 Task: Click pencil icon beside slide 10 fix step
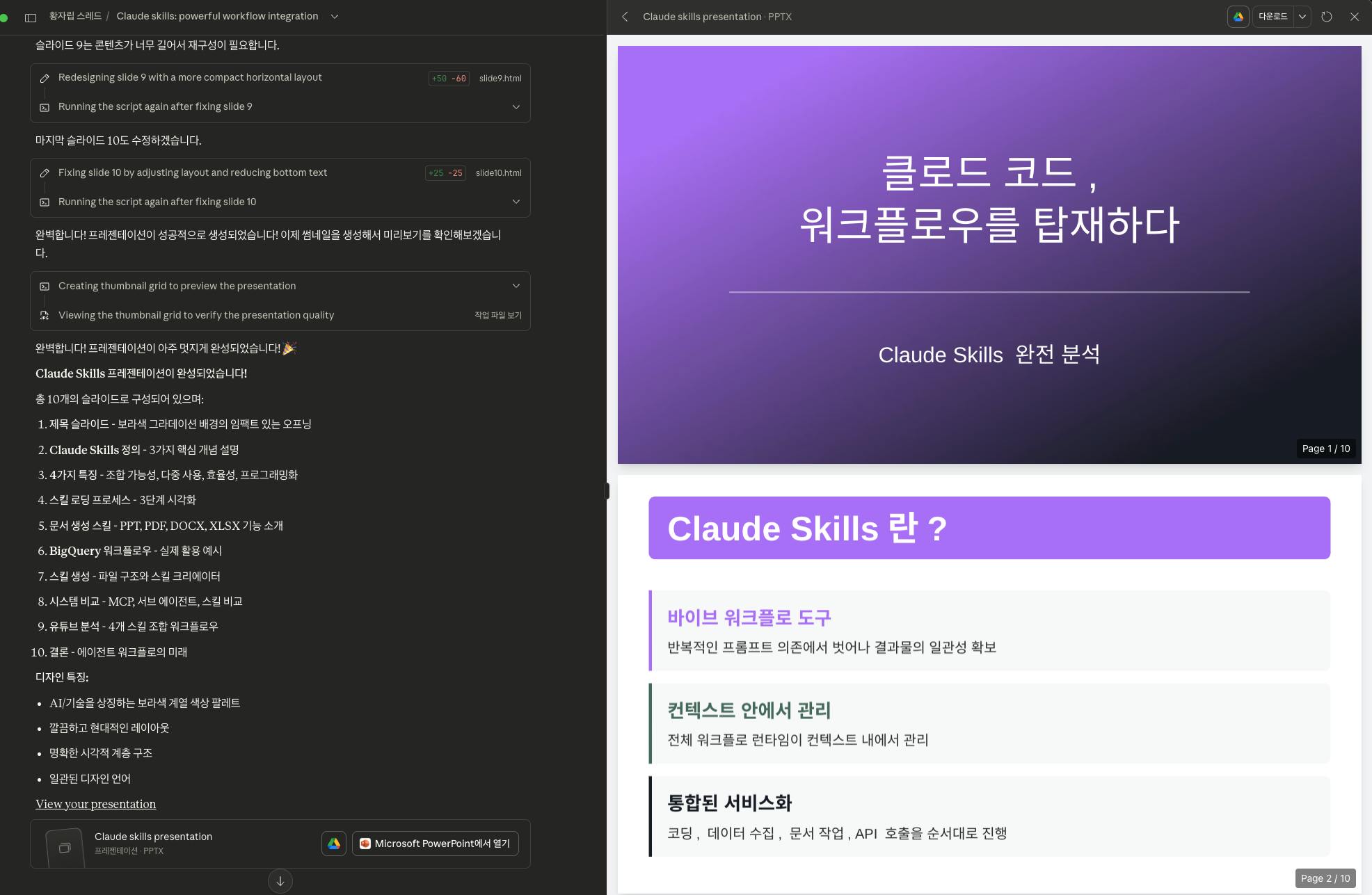pyautogui.click(x=45, y=173)
